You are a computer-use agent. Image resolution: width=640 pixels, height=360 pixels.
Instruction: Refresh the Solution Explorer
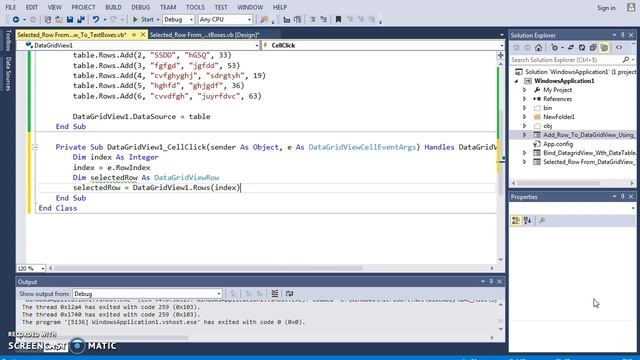pos(582,48)
